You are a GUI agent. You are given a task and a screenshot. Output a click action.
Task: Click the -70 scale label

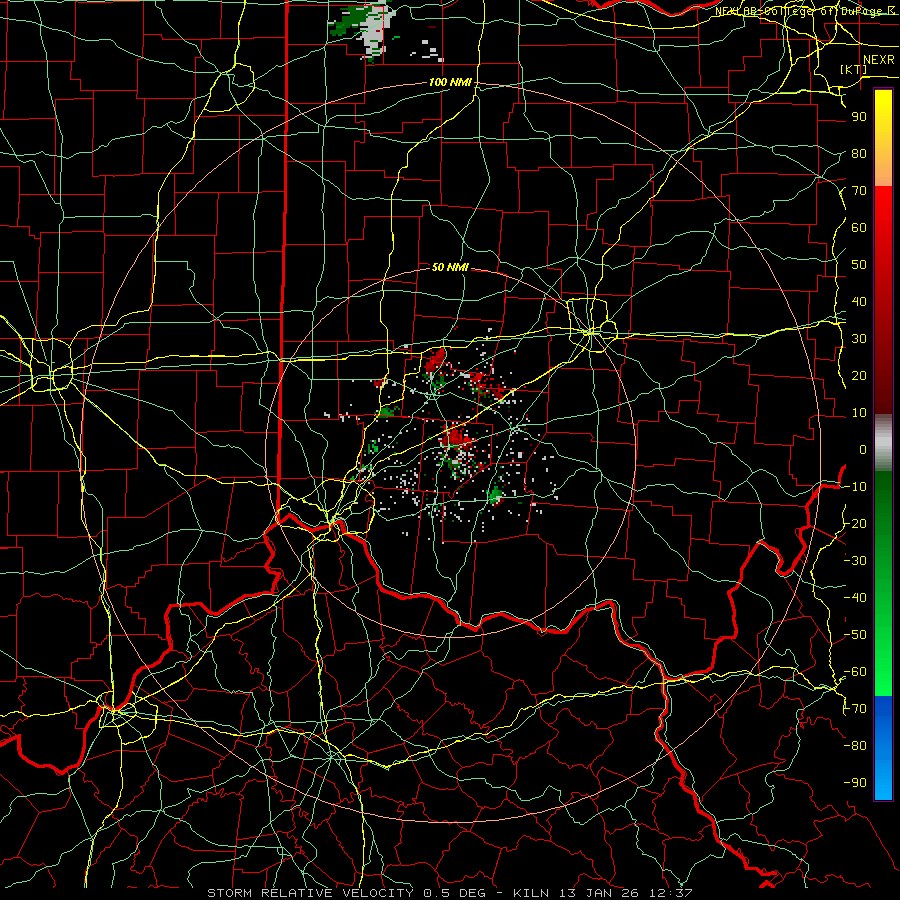tap(855, 709)
